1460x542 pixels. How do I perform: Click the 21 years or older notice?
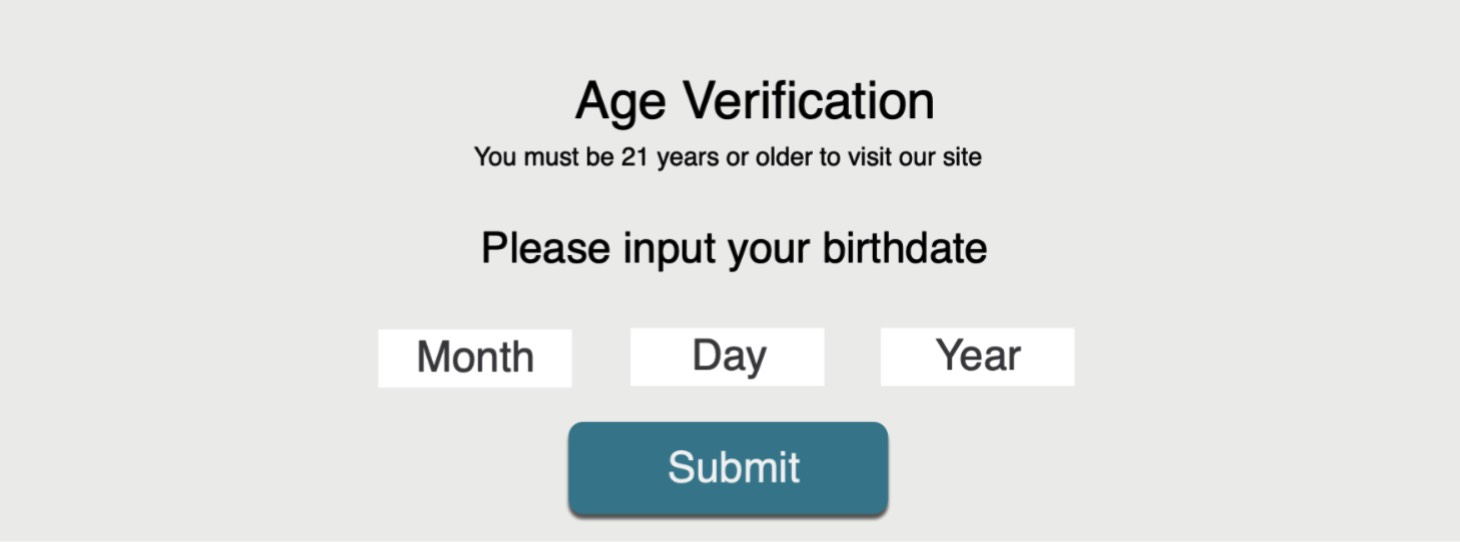[727, 157]
